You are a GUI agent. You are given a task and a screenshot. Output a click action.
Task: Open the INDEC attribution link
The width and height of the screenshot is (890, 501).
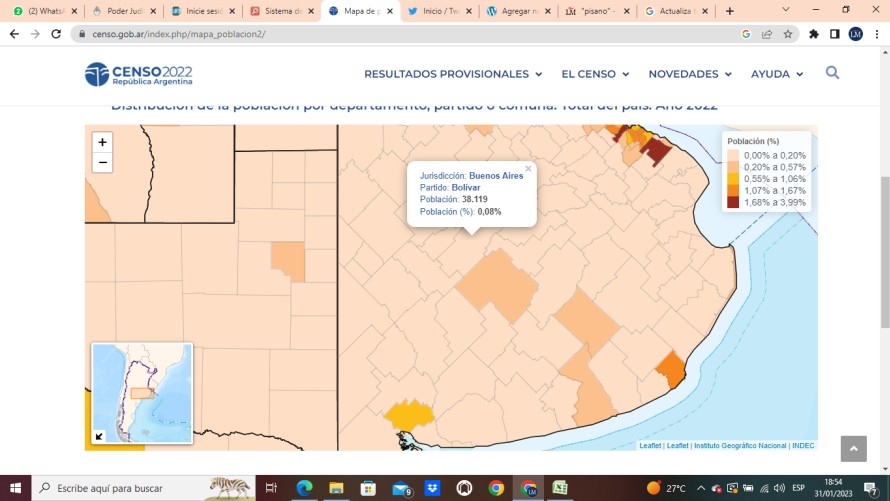[803, 445]
